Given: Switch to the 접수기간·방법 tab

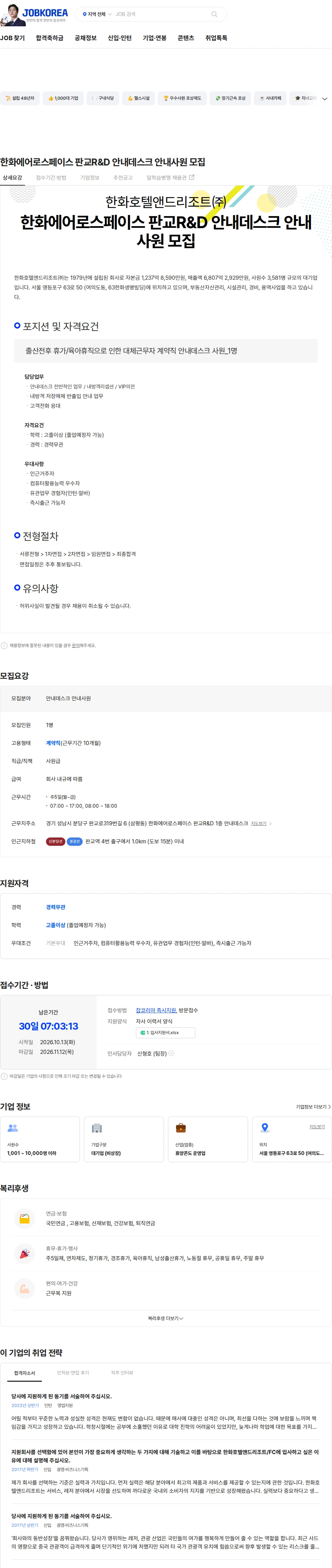Looking at the screenshot, I should point(51,178).
